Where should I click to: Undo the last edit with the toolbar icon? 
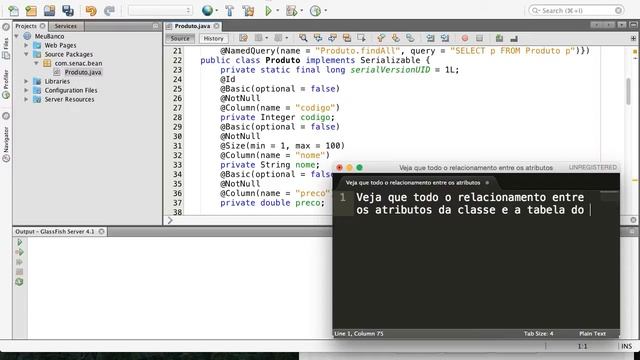(x=91, y=11)
